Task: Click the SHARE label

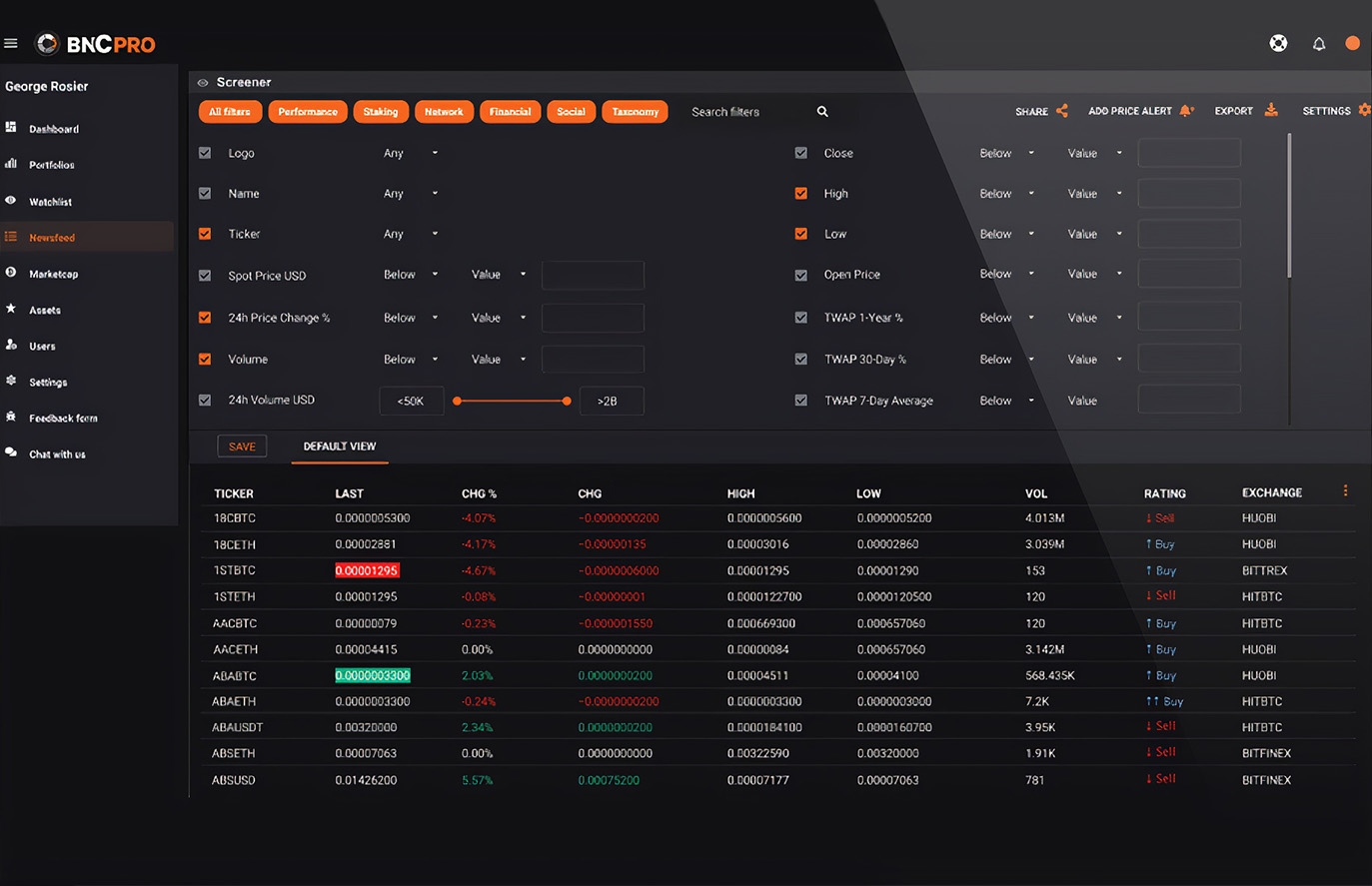Action: click(1031, 112)
